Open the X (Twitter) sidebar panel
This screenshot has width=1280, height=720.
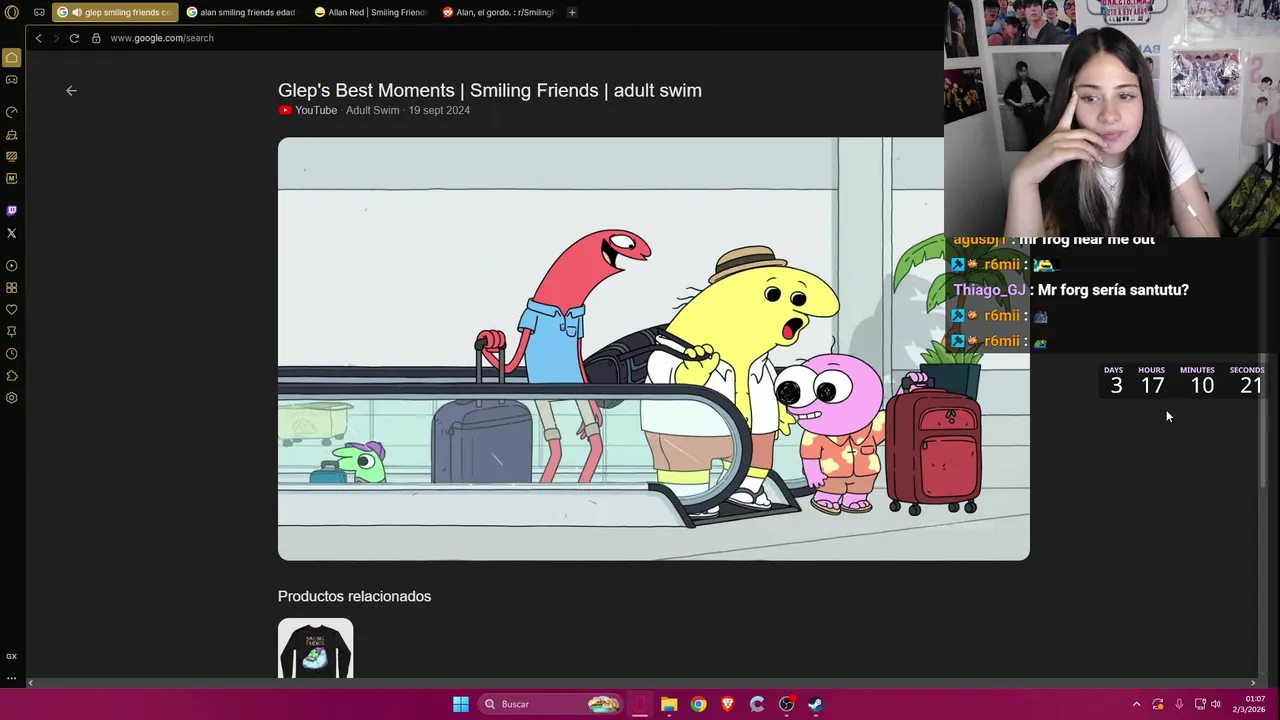(12, 233)
